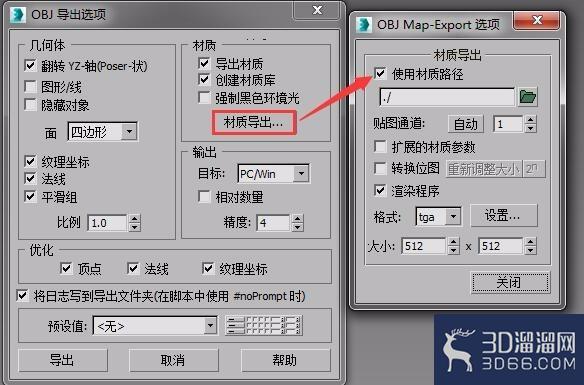The height and width of the screenshot is (385, 584).
Task: Click the 帮助 button
Action: coord(285,360)
